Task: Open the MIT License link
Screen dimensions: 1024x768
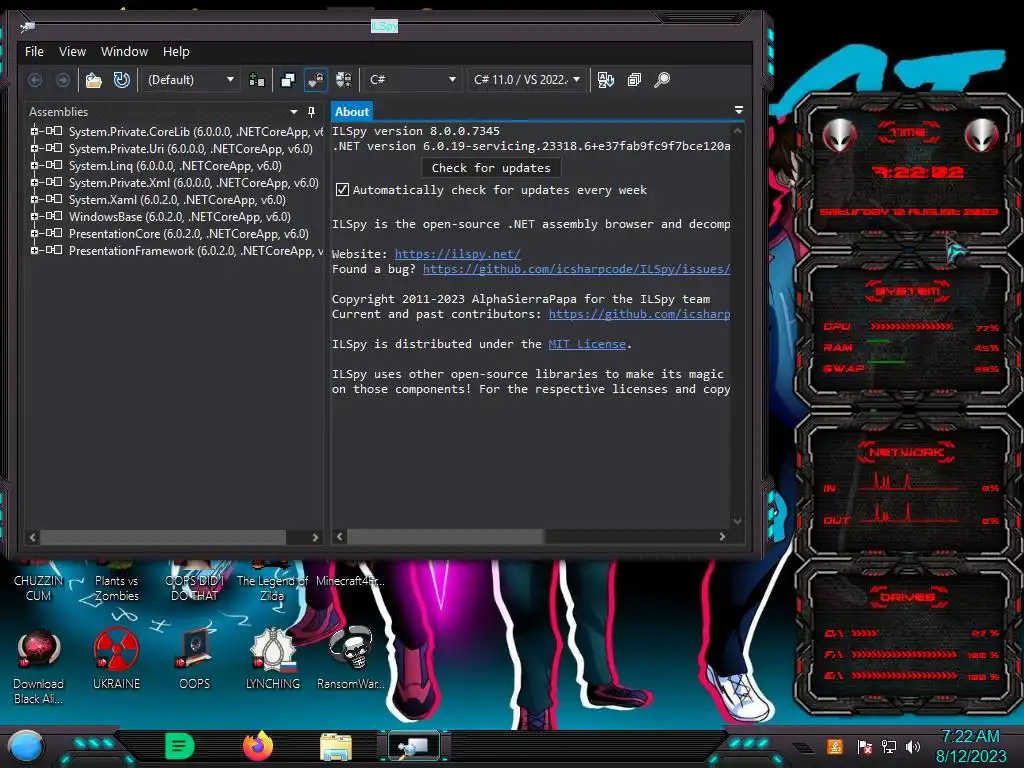Action: pyautogui.click(x=587, y=344)
